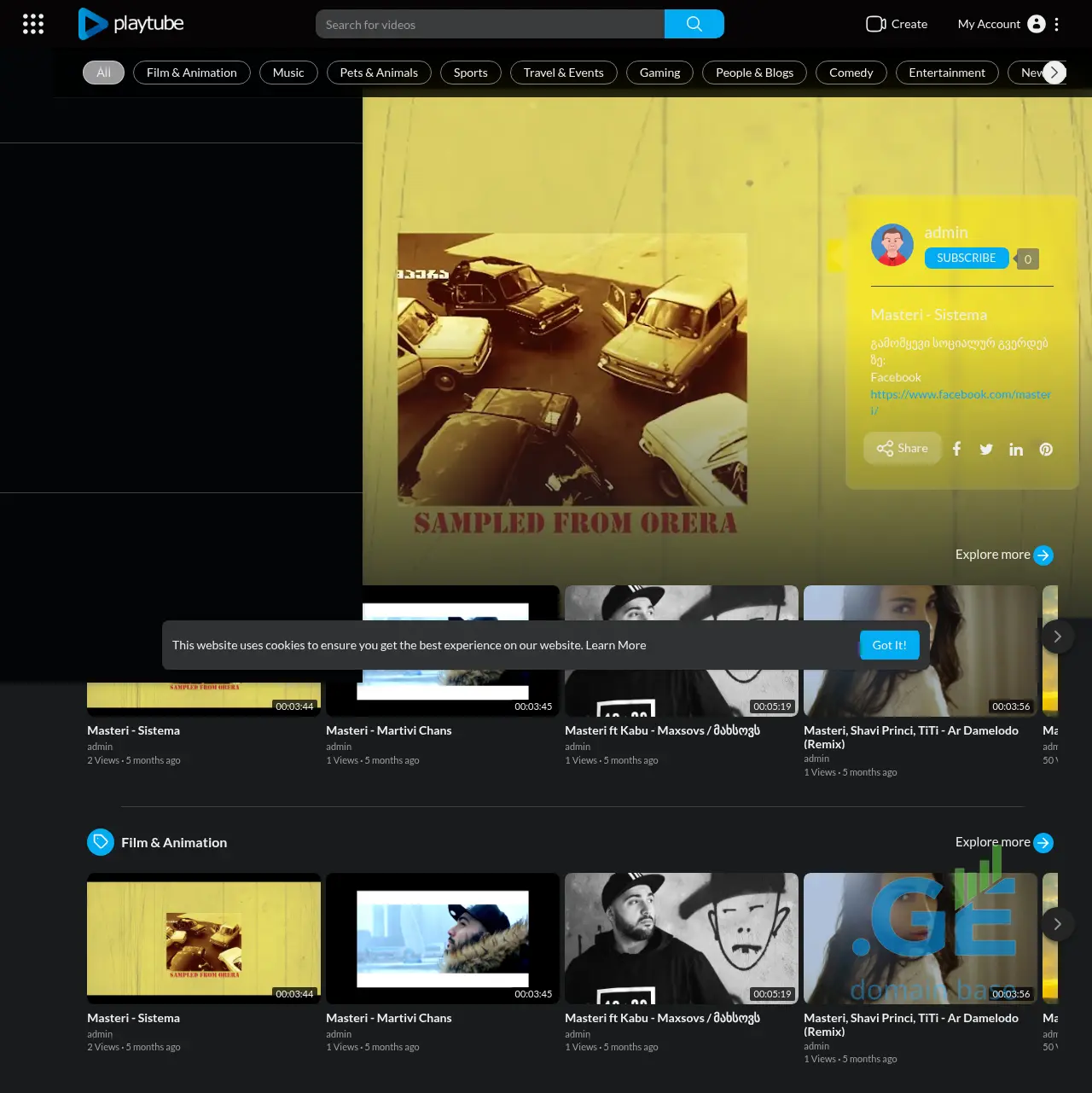Open the Masteri Facebook page link
The width and height of the screenshot is (1092, 1093).
[960, 395]
